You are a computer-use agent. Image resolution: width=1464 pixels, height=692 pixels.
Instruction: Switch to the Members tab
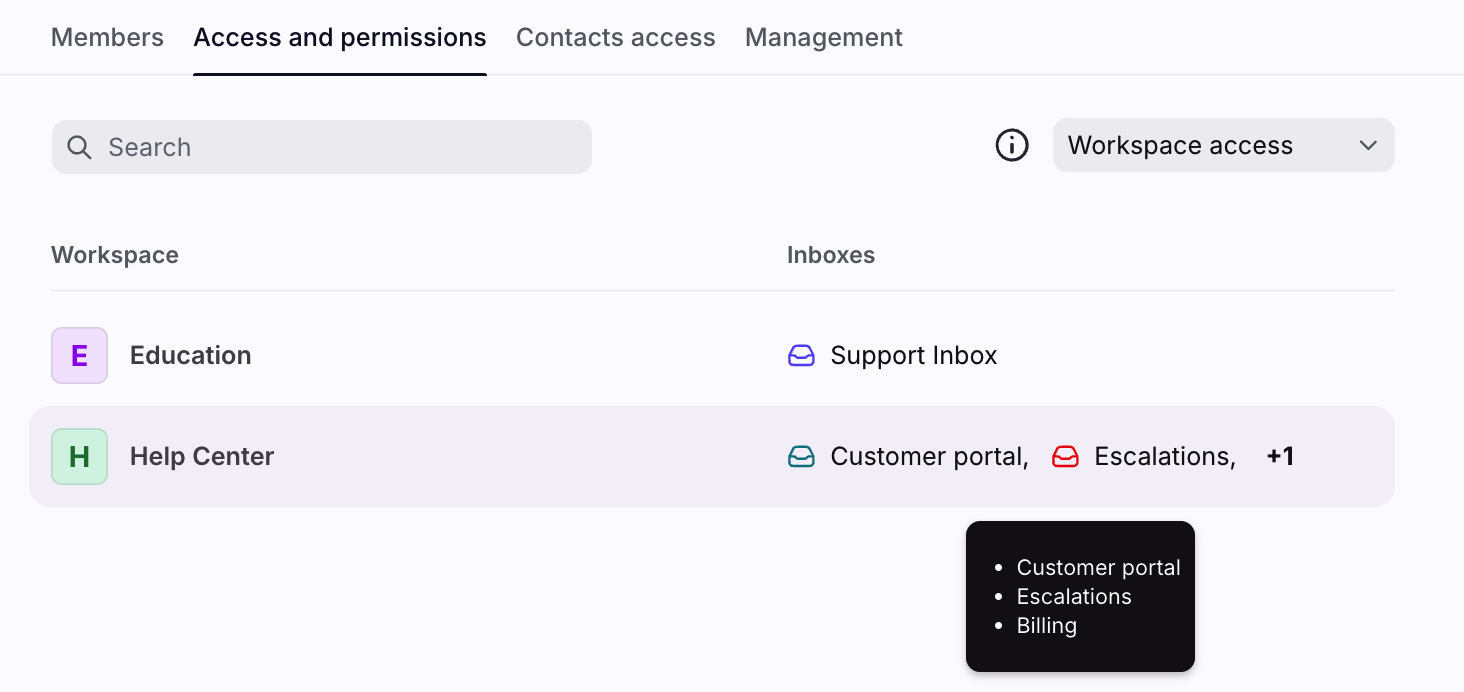[107, 38]
